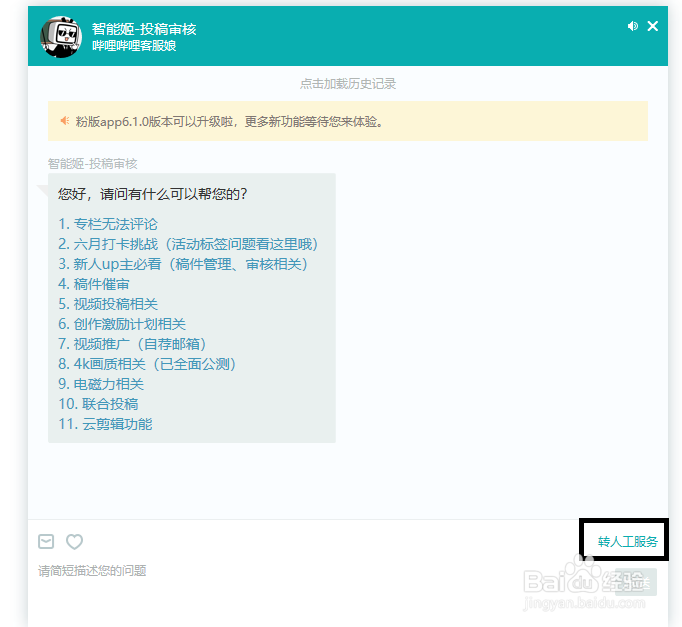Screen dimensions: 682x627
Task: Choose option 6. 创作激励计划相关
Action: (122, 324)
